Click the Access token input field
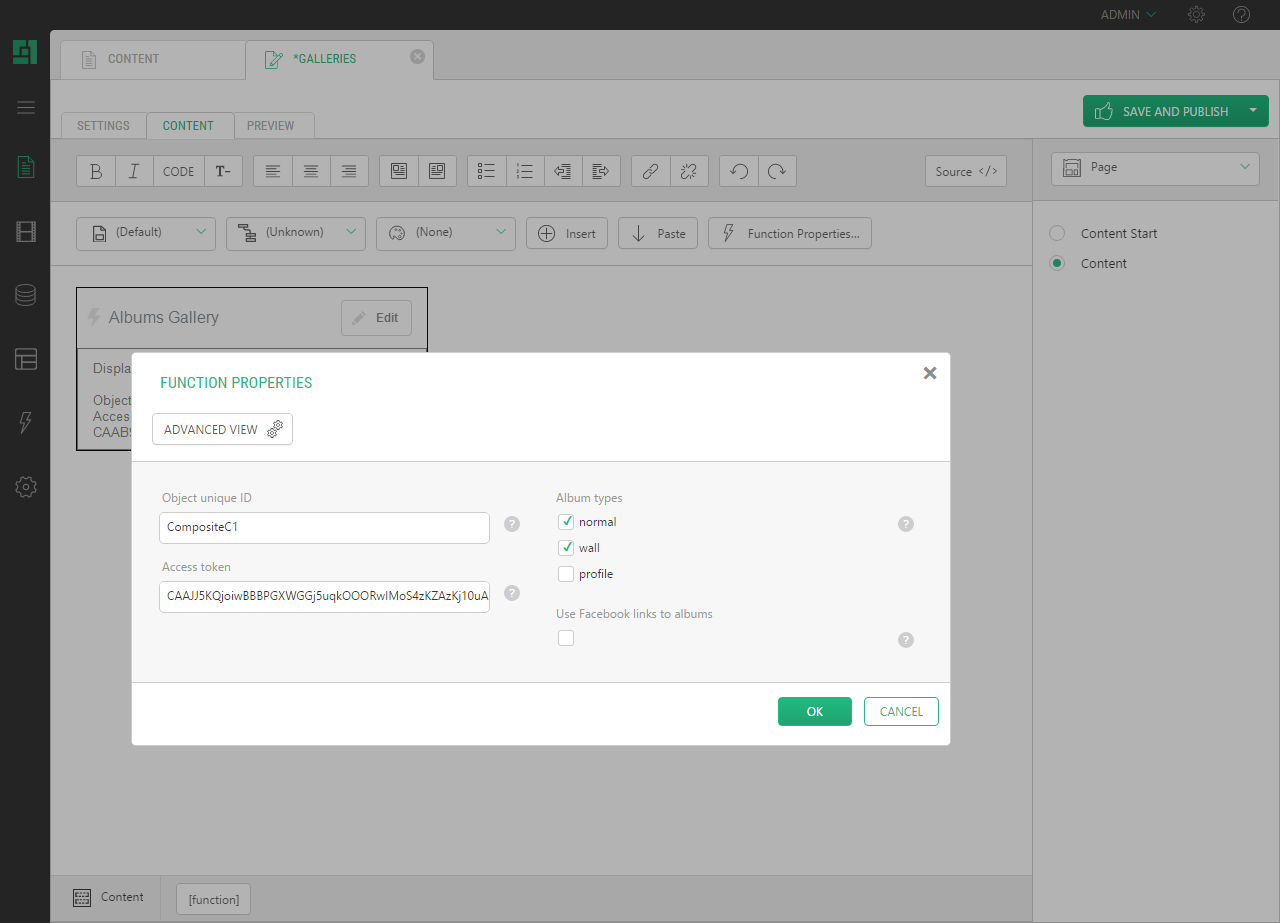1280x923 pixels. pyautogui.click(x=324, y=597)
